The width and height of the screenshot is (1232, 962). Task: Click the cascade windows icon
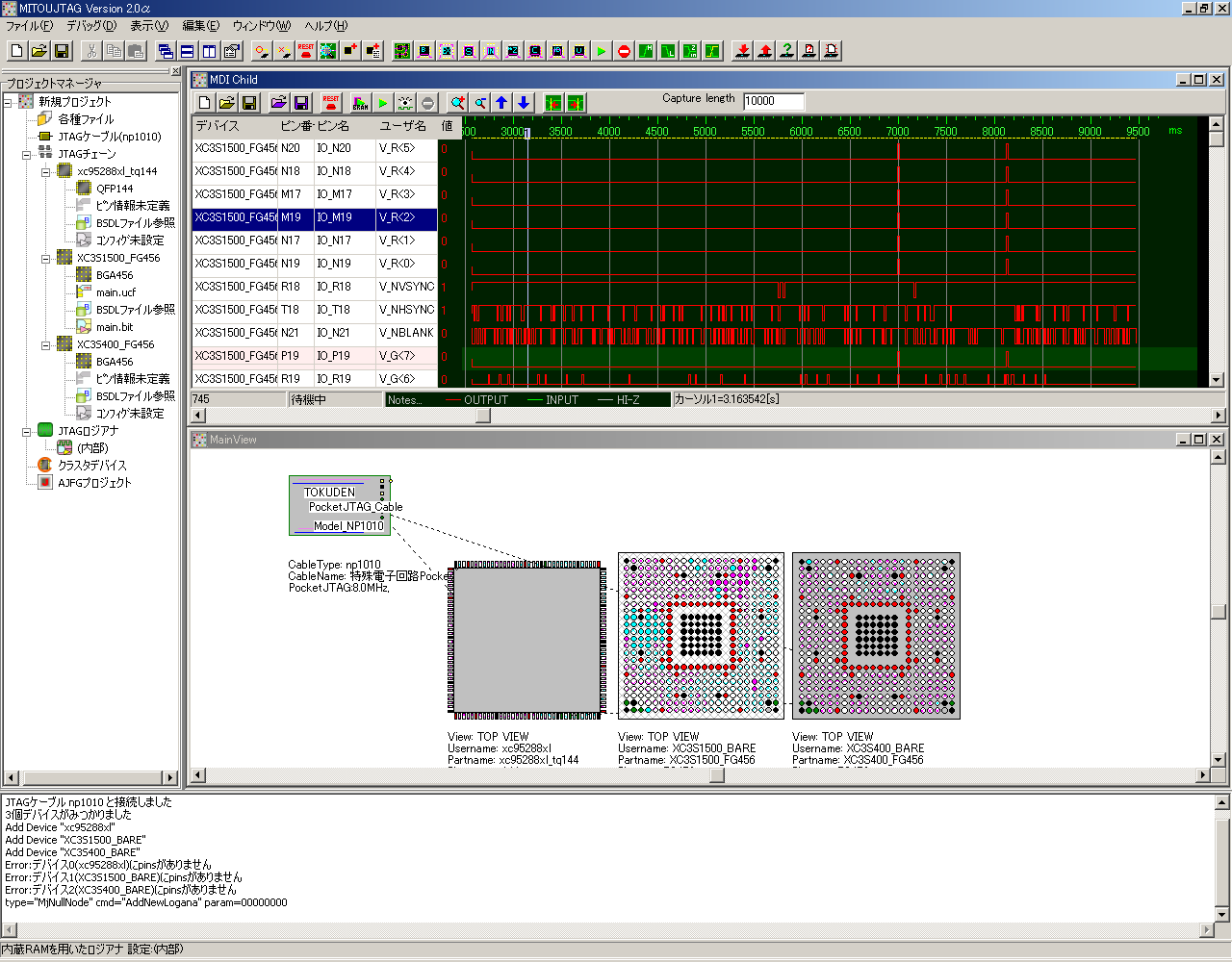(165, 51)
